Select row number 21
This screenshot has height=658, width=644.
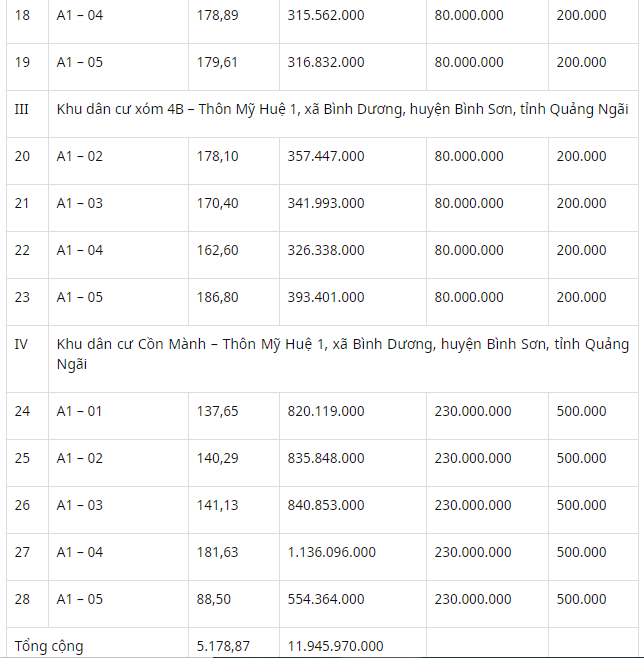tap(22, 204)
